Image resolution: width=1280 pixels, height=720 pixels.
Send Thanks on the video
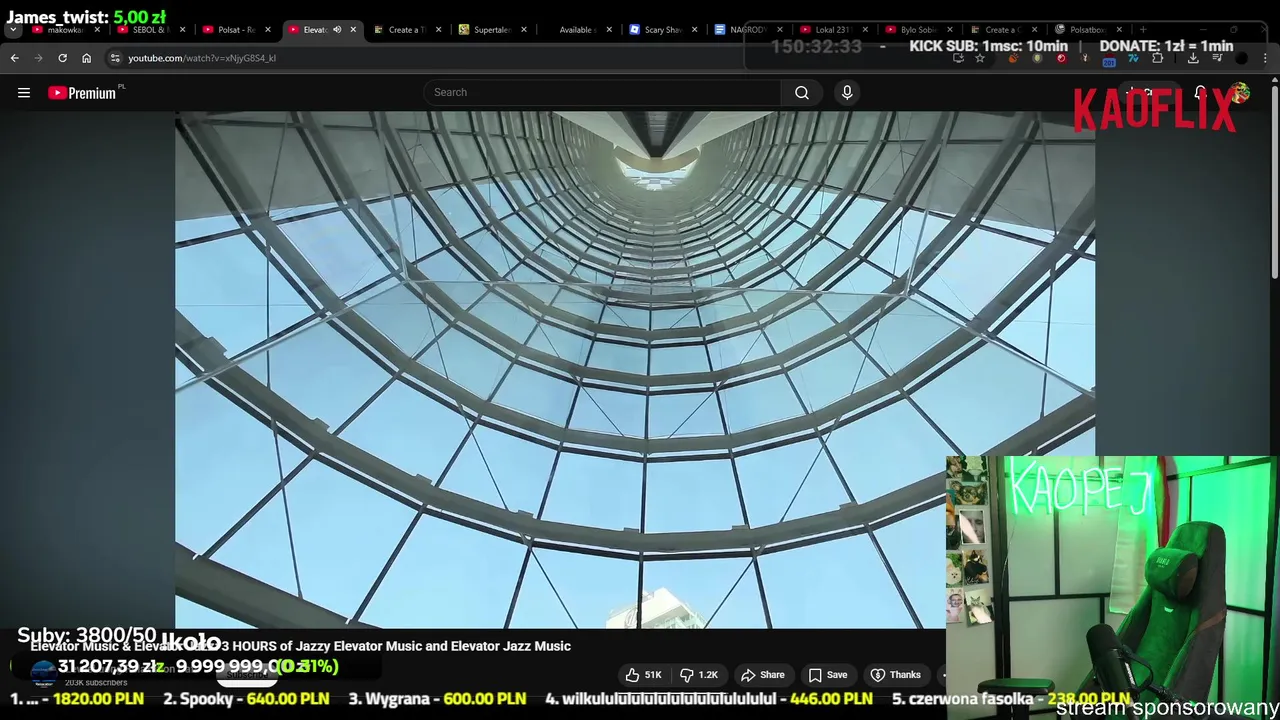(895, 675)
